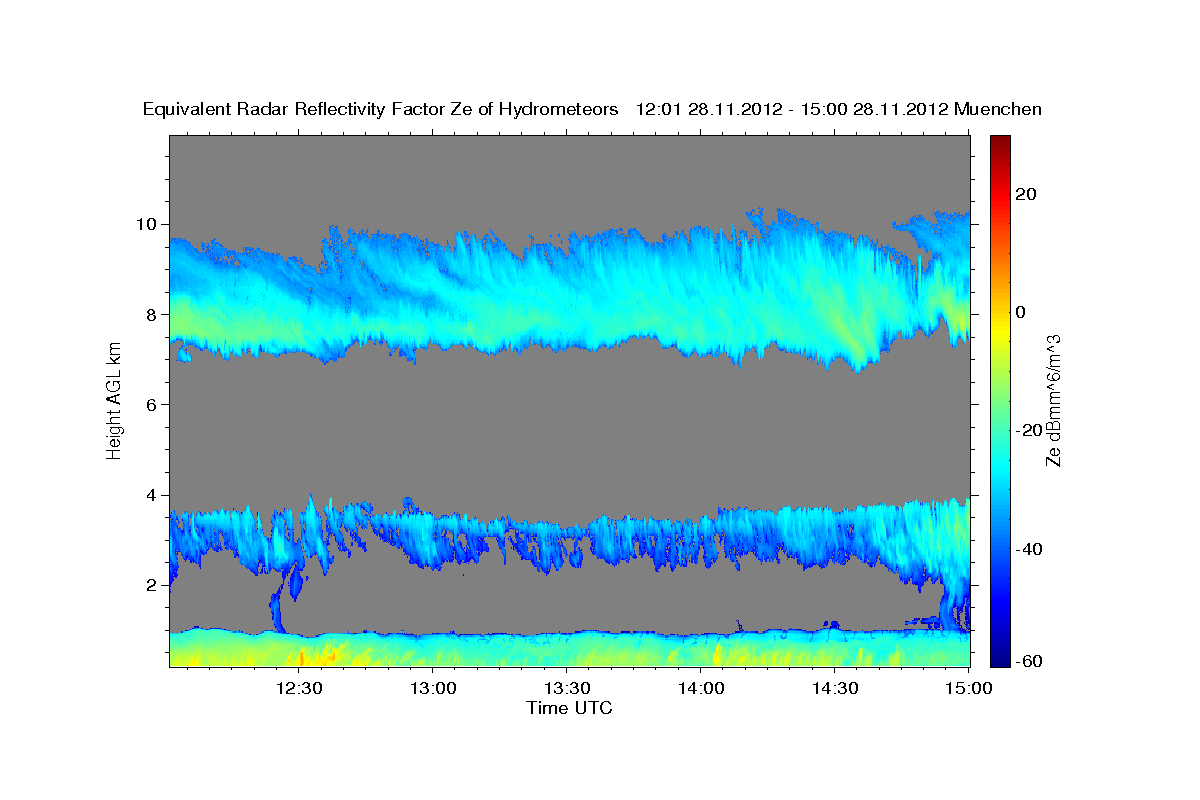Click the "Time UTC" axis label

pyautogui.click(x=569, y=708)
